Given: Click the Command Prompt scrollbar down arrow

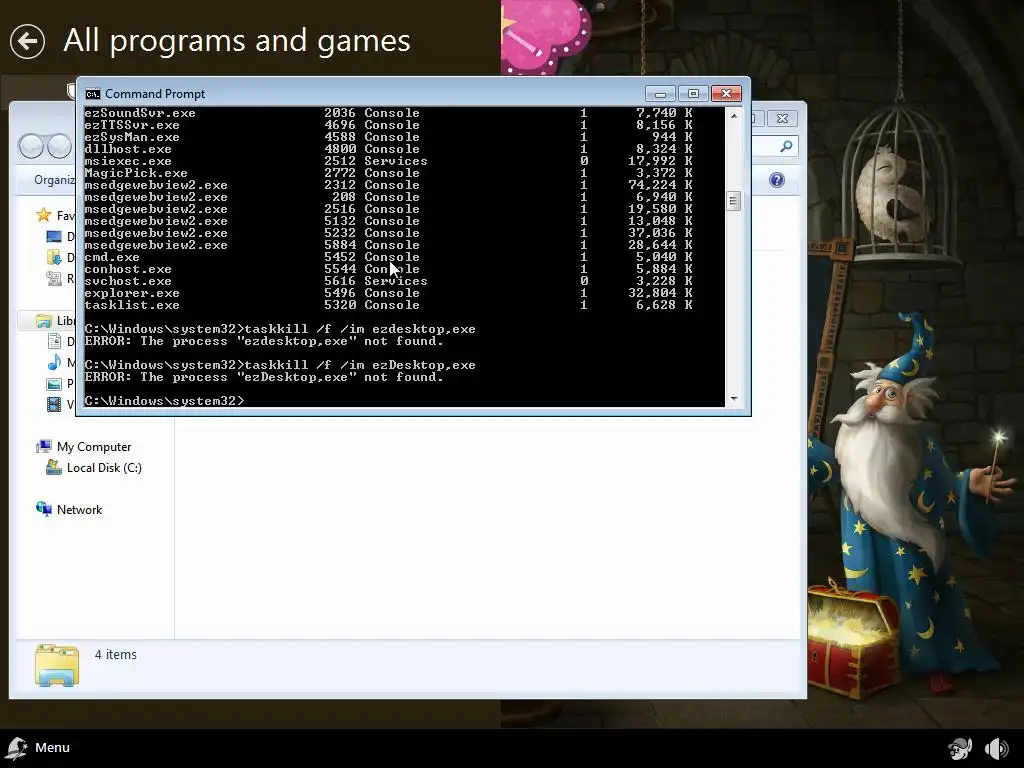Looking at the screenshot, I should pyautogui.click(x=733, y=398).
